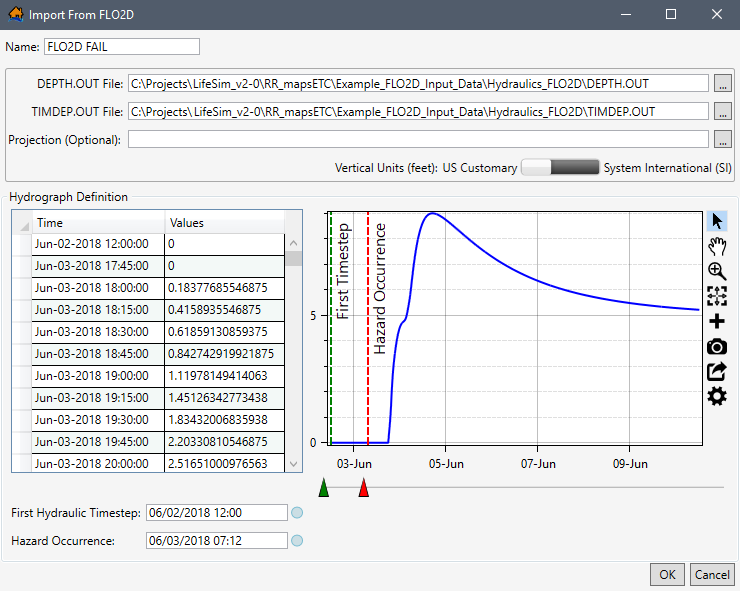This screenshot has height=591, width=740.
Task: Click red Hazard Occurrence line in chart
Action: tap(368, 328)
